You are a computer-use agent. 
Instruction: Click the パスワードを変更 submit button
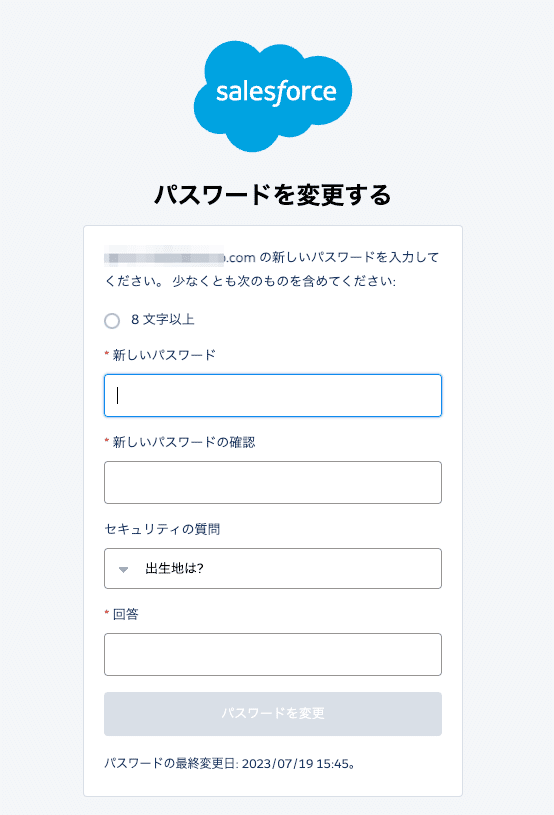pyautogui.click(x=273, y=714)
